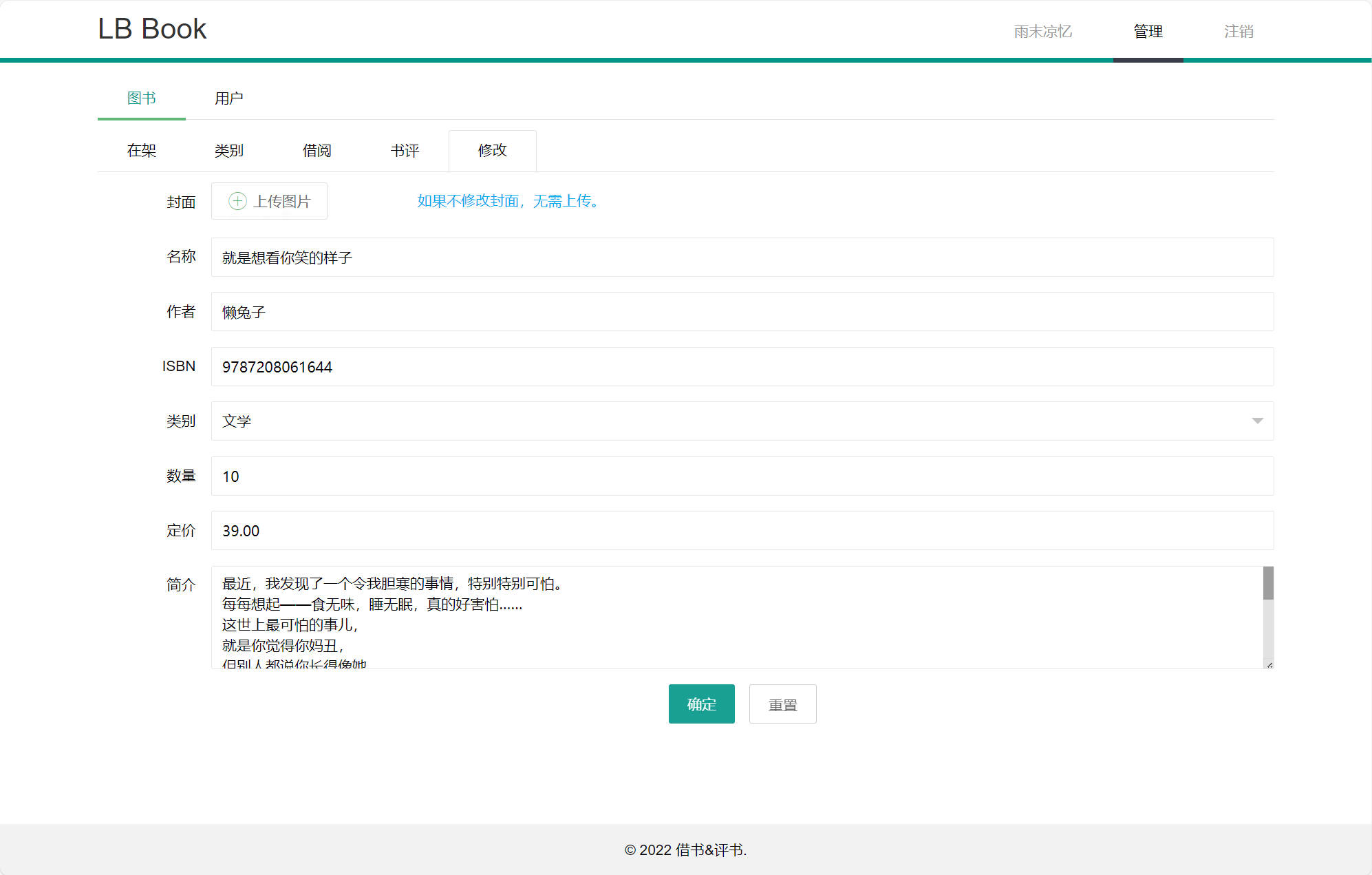Switch to the 书评 sub-tab
The width and height of the screenshot is (1372, 875).
coord(405,151)
